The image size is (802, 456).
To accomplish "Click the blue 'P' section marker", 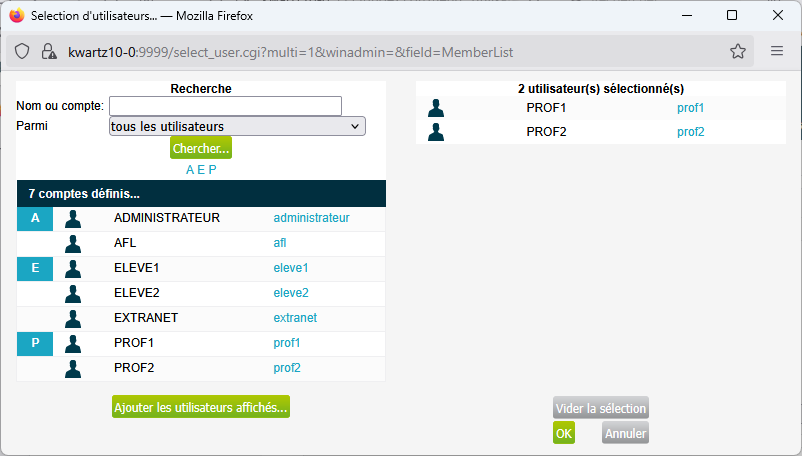I will 35,344.
